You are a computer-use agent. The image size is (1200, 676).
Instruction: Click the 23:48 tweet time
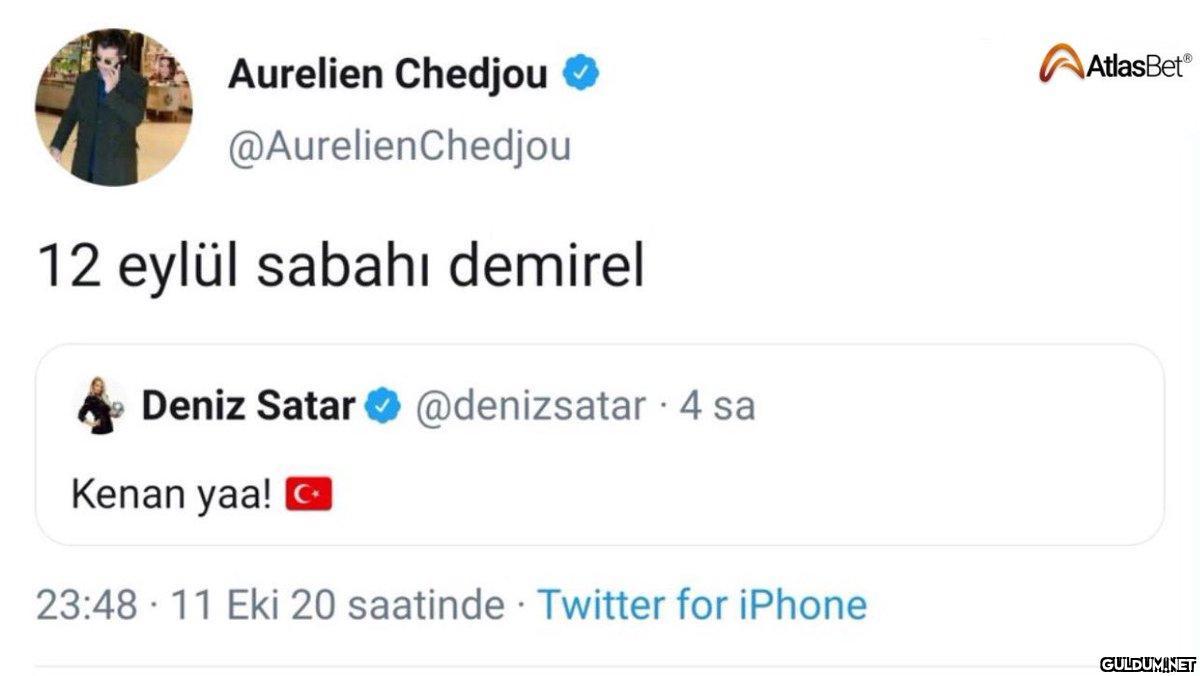[85, 604]
